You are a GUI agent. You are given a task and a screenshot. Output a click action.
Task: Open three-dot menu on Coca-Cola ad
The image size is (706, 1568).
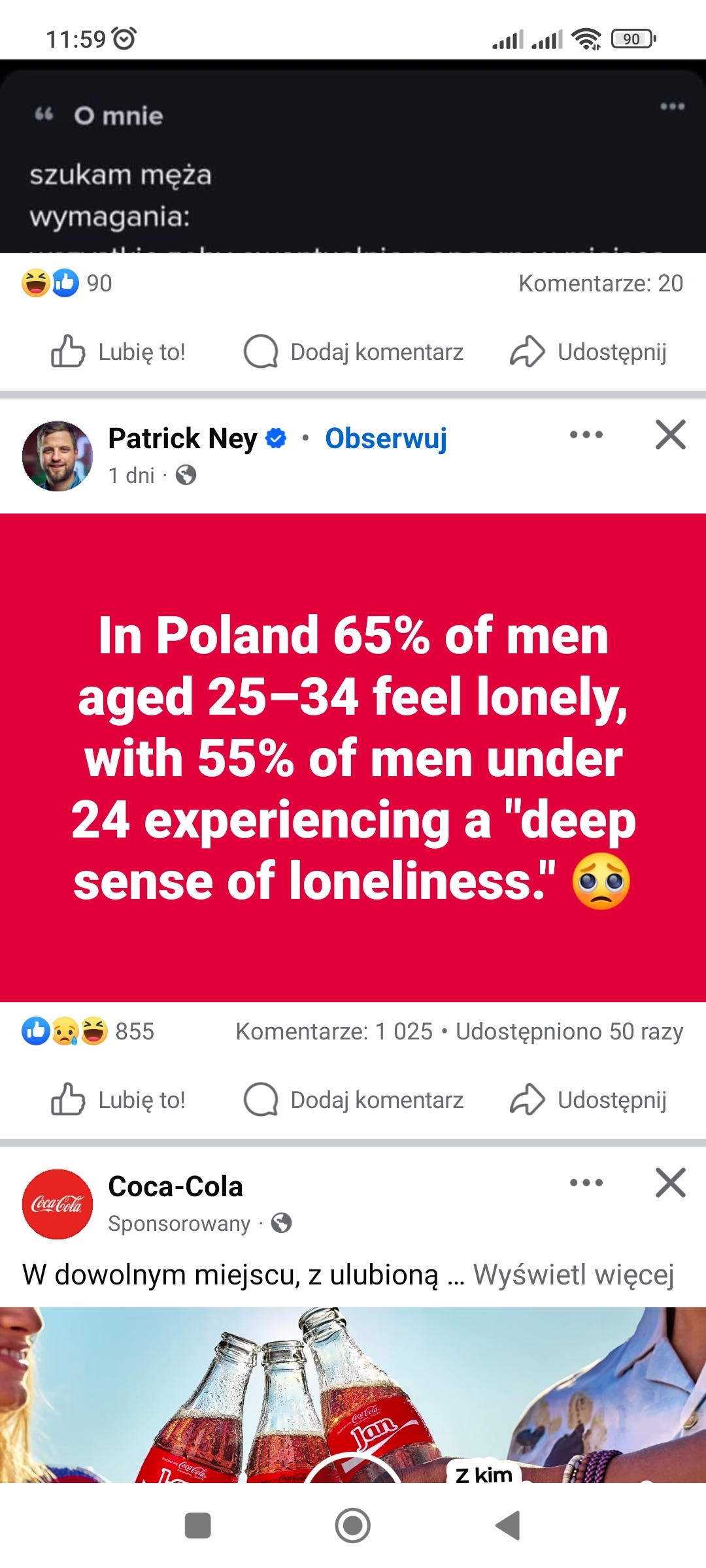pyautogui.click(x=586, y=1183)
